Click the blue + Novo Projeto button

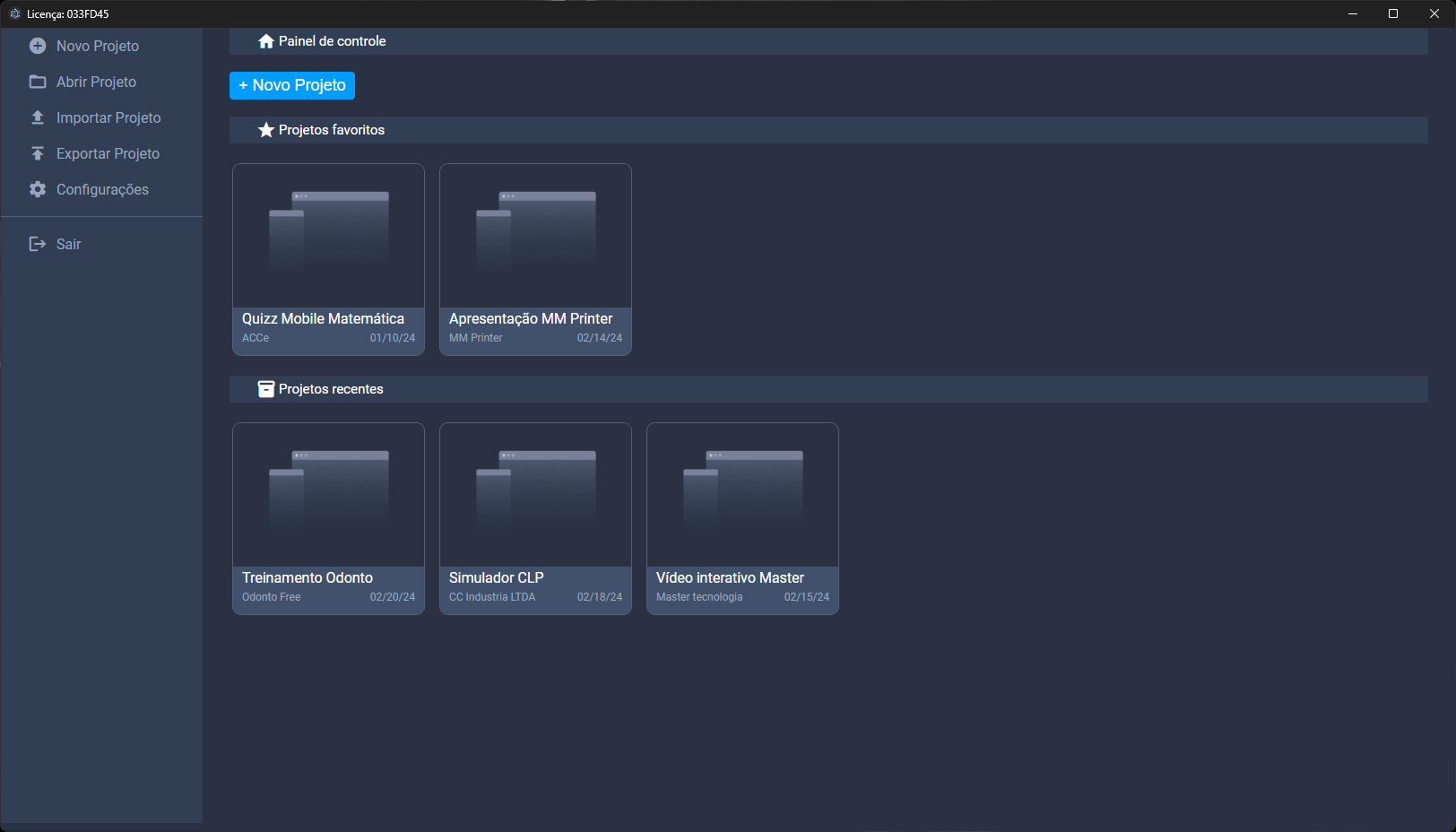tap(291, 85)
